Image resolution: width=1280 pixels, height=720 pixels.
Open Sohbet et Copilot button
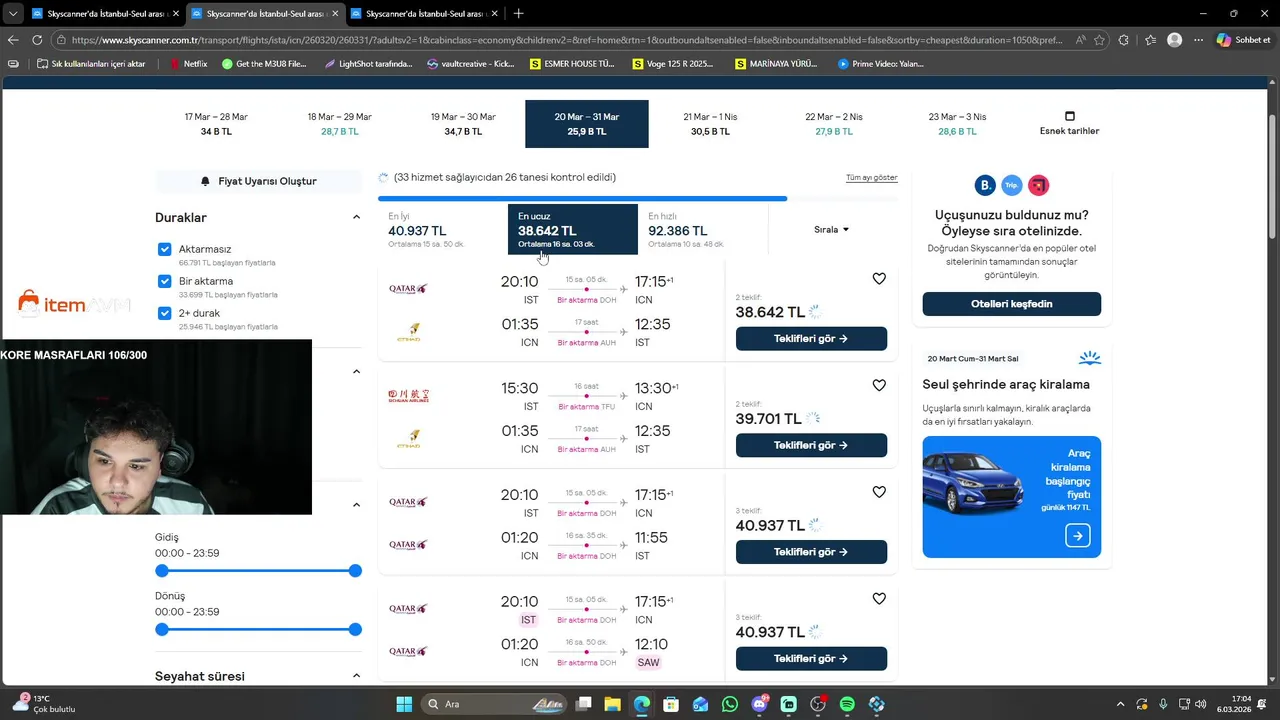pos(1244,40)
